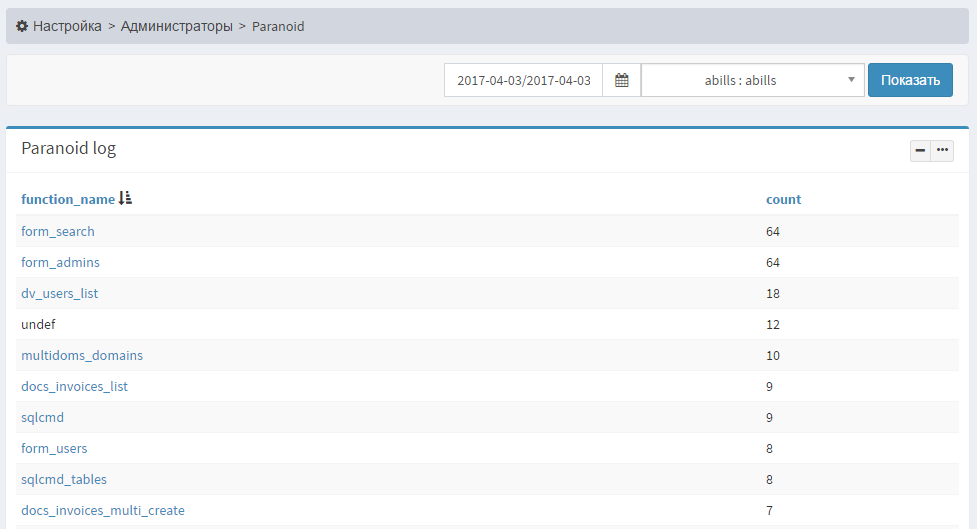977x529 pixels.
Task: Click Paranoid in the breadcrumb
Action: tap(278, 26)
